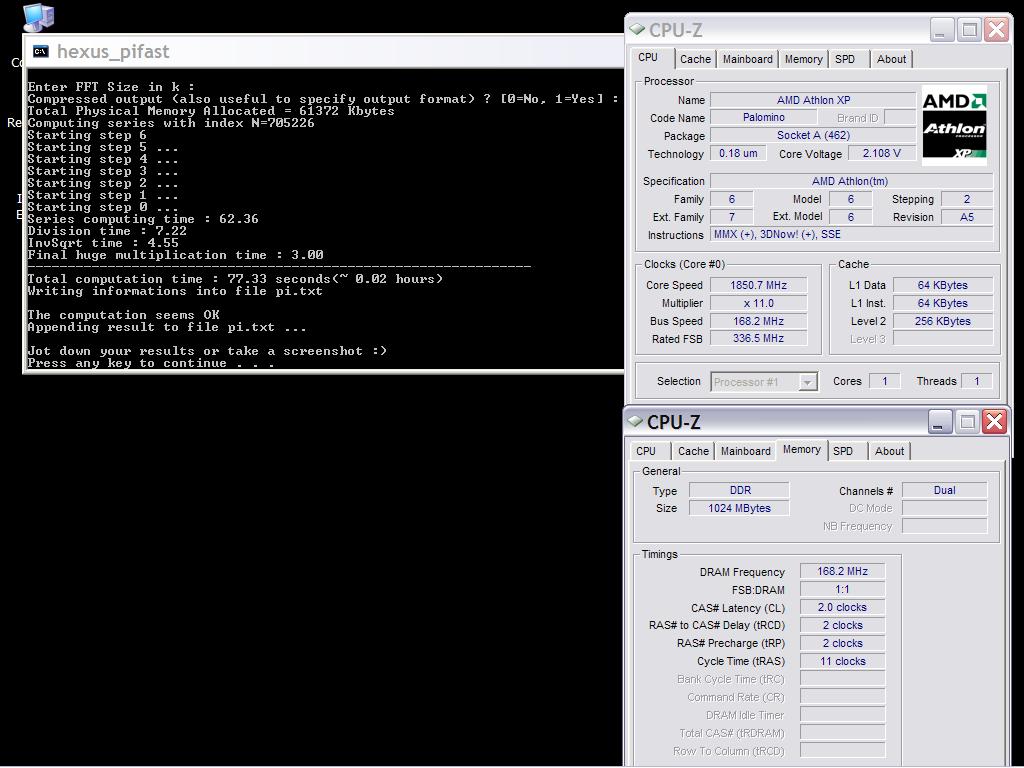1024x768 pixels.
Task: Click the Palomino code name value
Action: [x=763, y=118]
